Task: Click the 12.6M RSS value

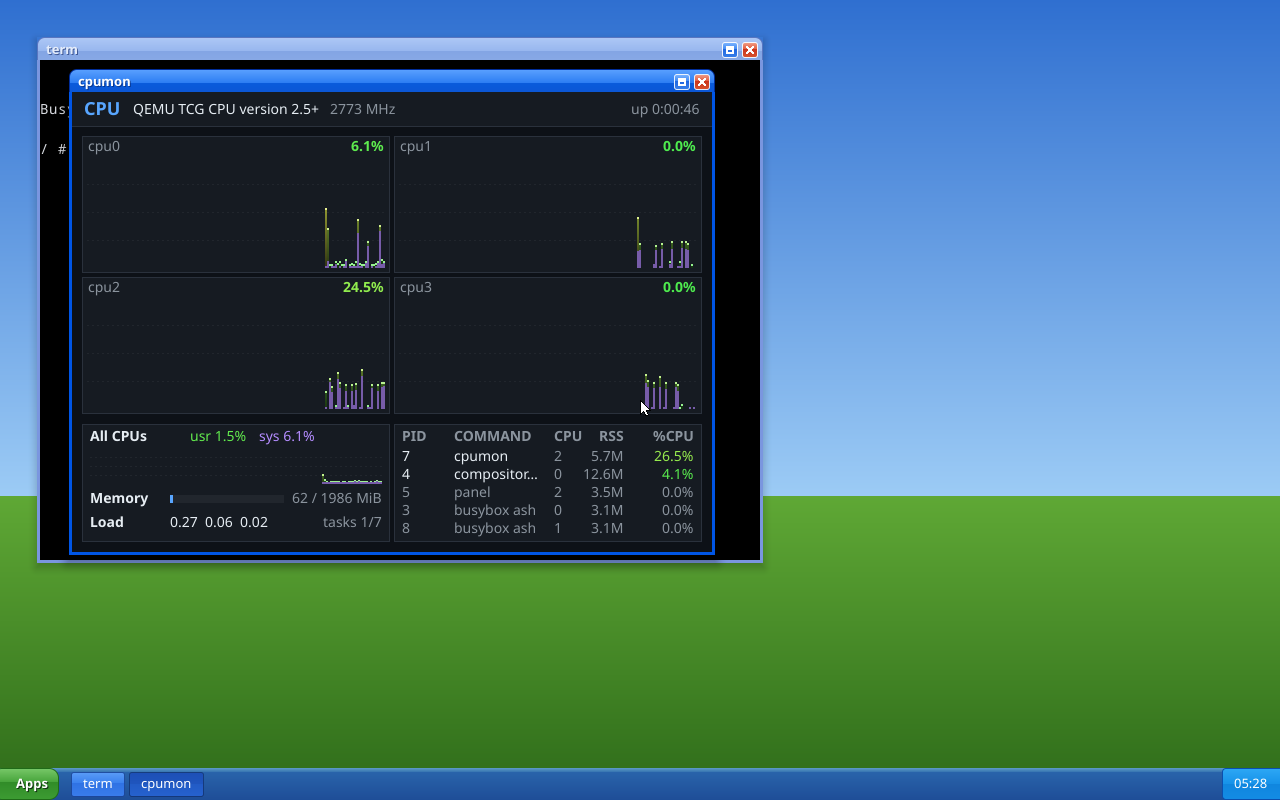Action: point(603,474)
